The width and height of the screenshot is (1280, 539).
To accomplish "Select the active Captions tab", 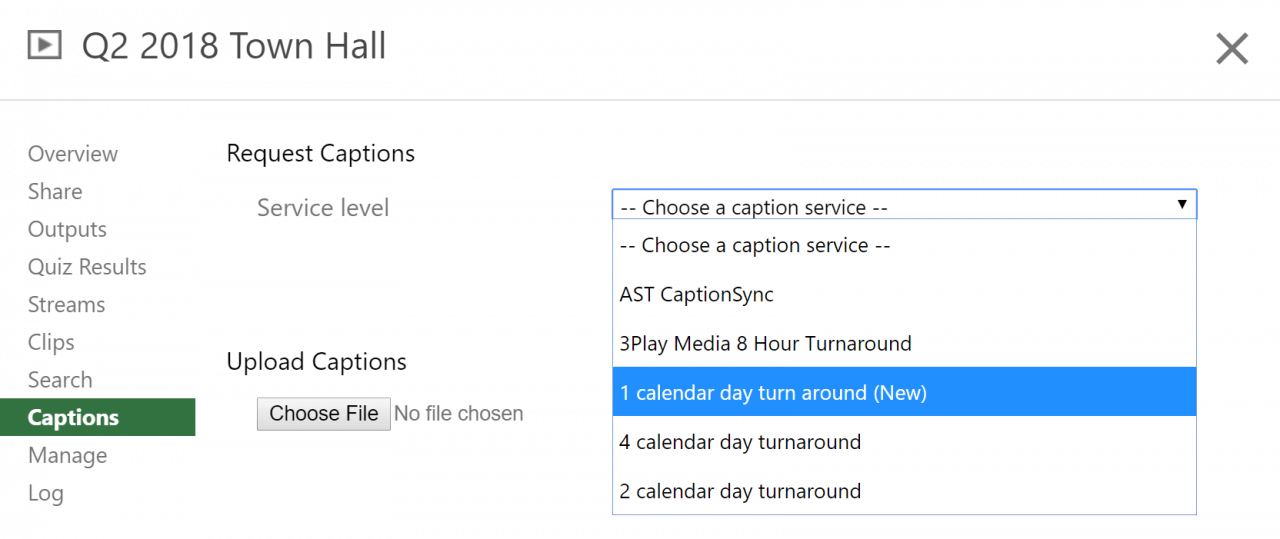I will click(74, 418).
